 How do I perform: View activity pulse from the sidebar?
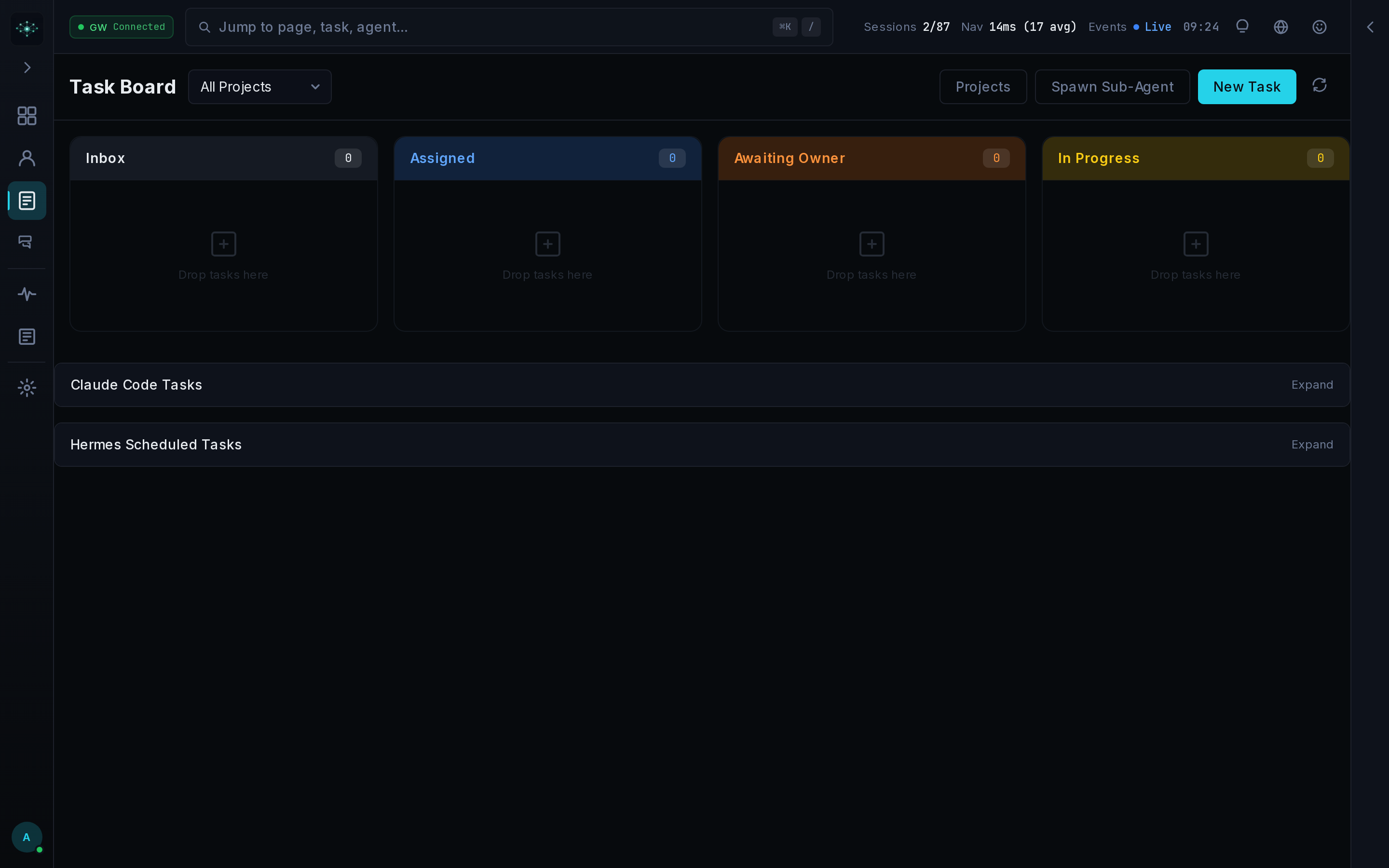click(x=27, y=294)
